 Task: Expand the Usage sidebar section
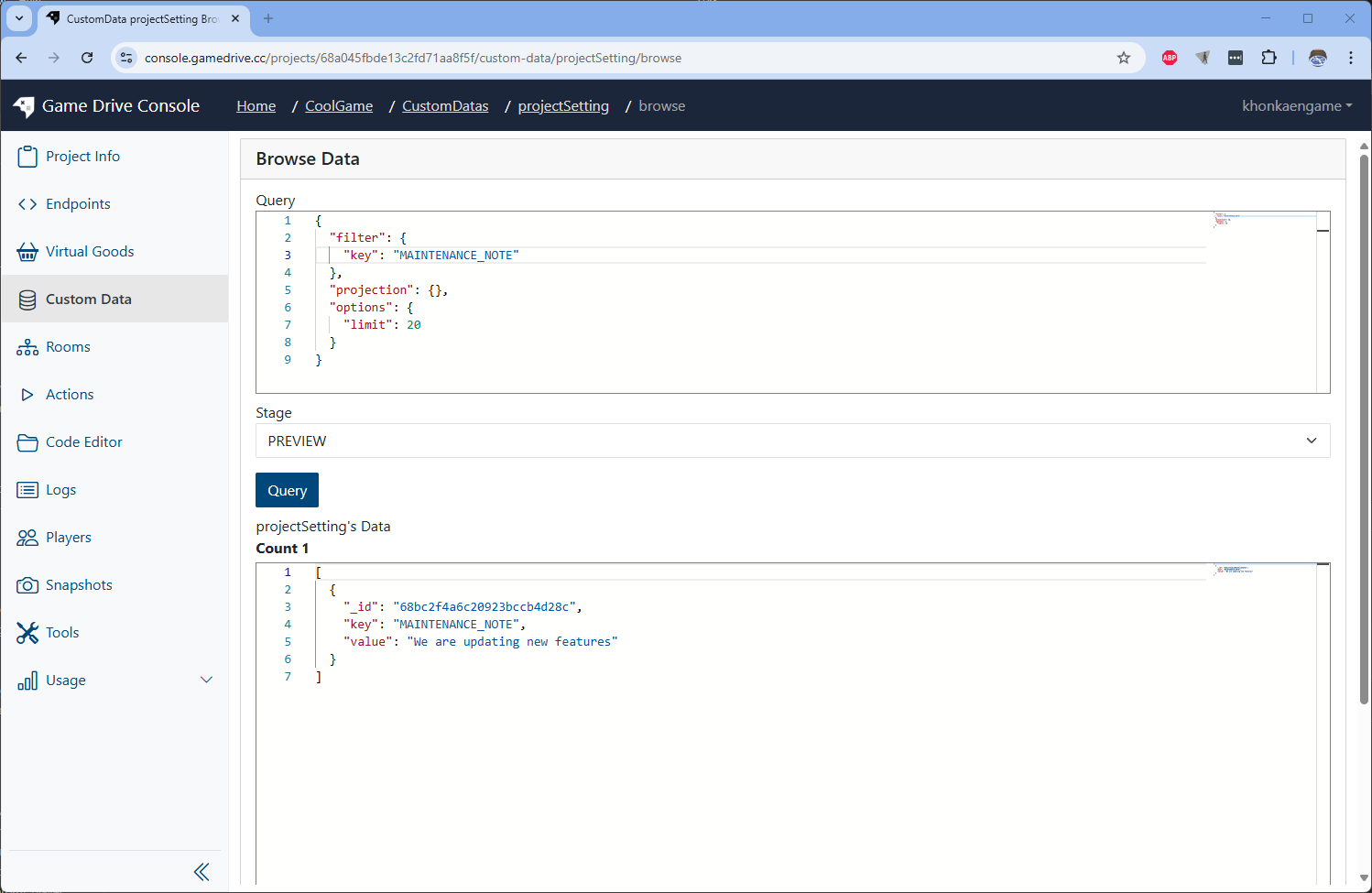coord(206,681)
